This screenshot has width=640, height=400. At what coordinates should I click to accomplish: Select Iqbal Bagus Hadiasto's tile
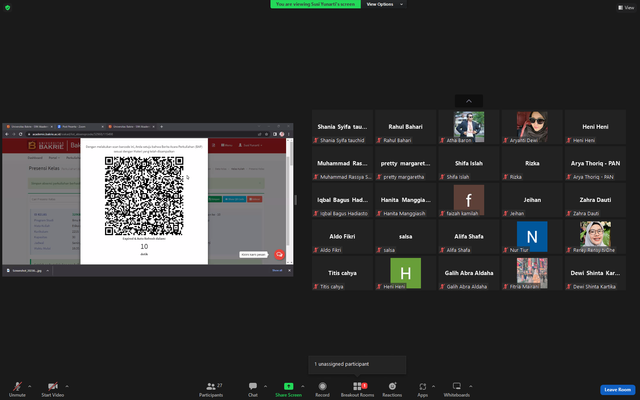point(342,200)
